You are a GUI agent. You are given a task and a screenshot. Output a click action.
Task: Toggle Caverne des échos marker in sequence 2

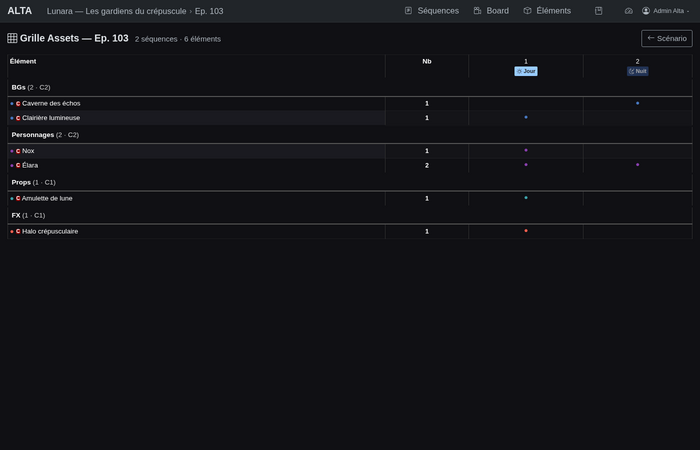point(638,103)
